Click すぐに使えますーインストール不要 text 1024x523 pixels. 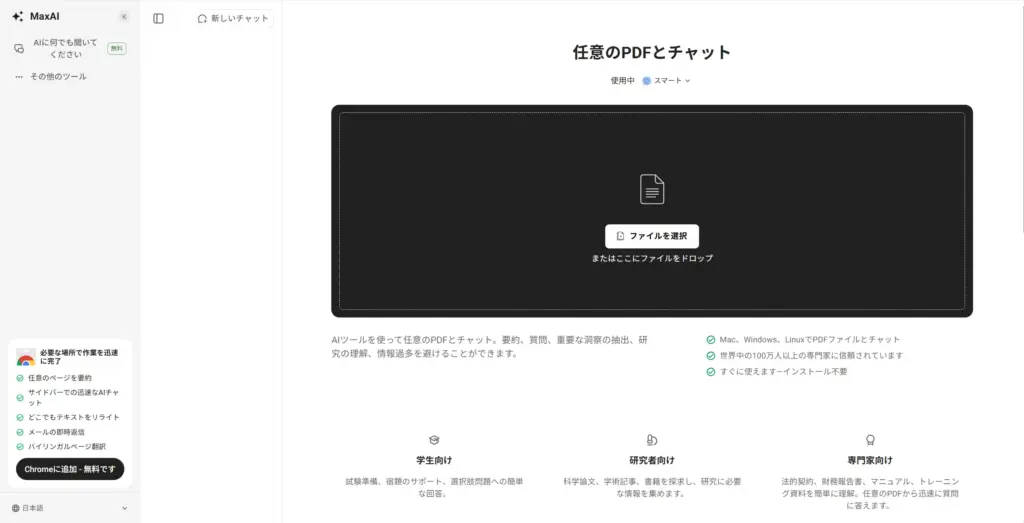click(784, 372)
